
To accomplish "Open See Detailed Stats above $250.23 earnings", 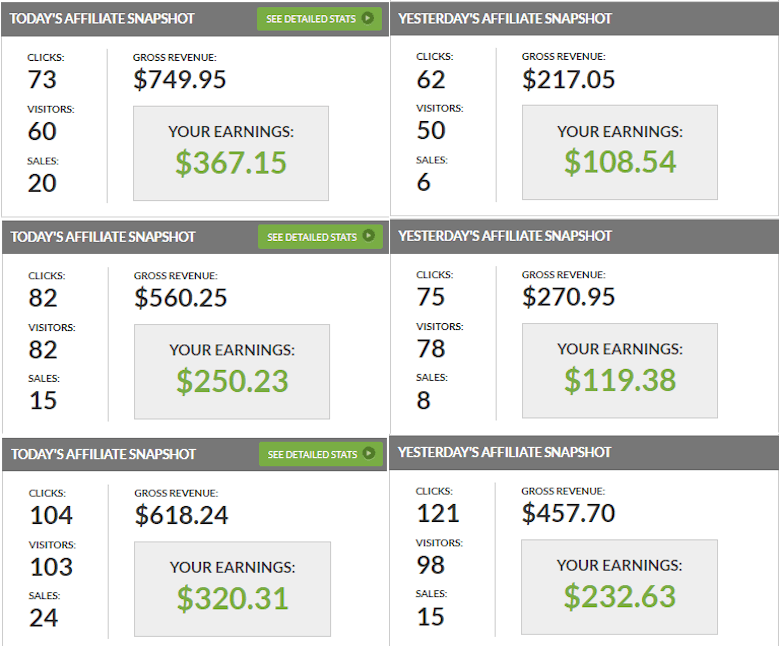I will coord(318,237).
